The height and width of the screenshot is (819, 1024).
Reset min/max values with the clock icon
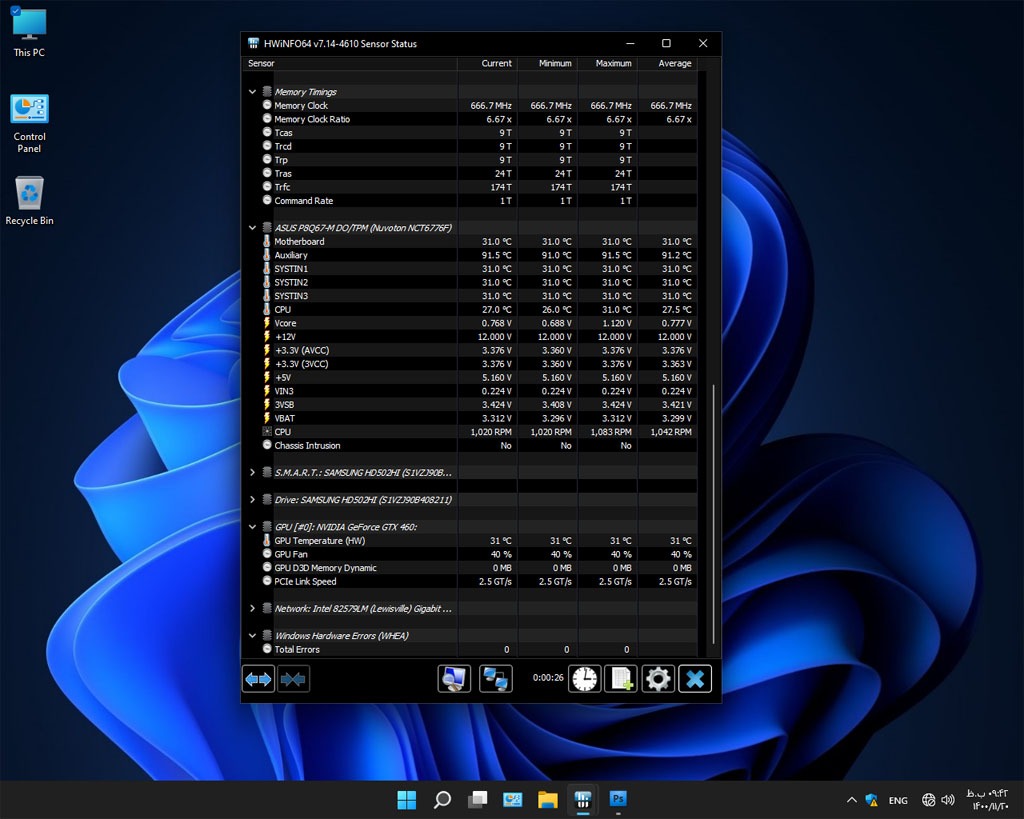click(x=585, y=679)
